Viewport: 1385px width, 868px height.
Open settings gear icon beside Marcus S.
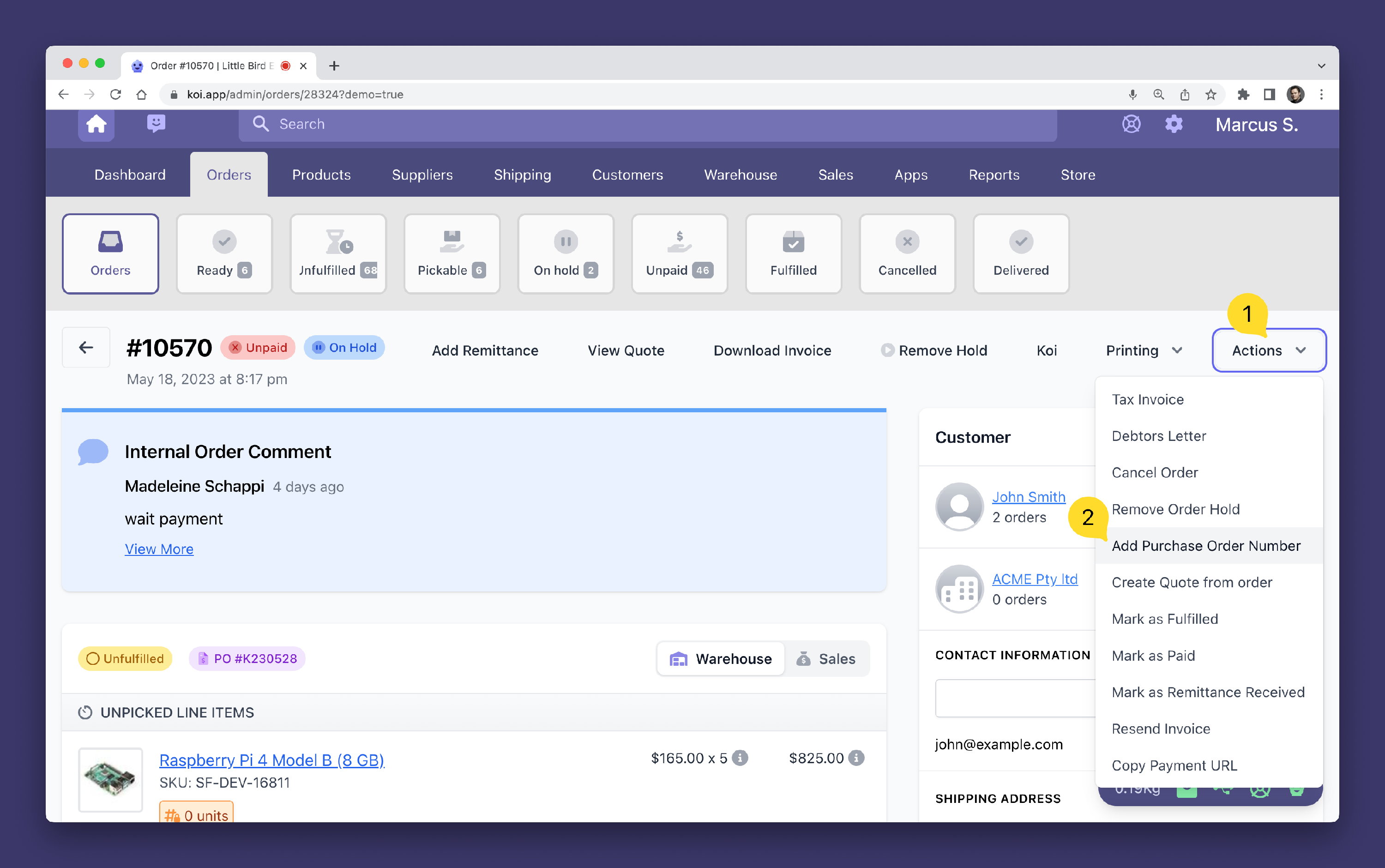[x=1173, y=124]
